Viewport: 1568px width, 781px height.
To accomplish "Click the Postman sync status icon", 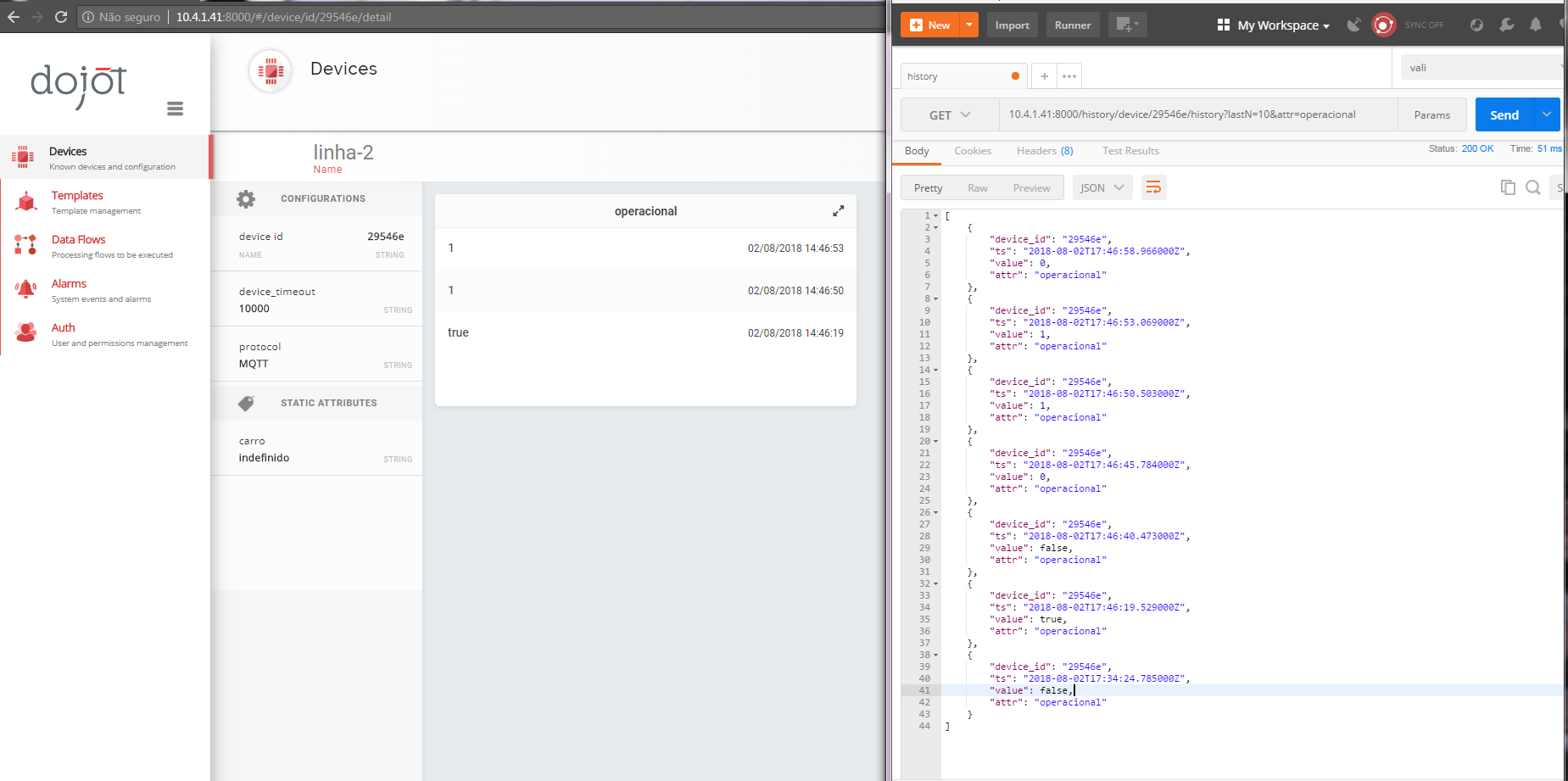I will (1383, 25).
